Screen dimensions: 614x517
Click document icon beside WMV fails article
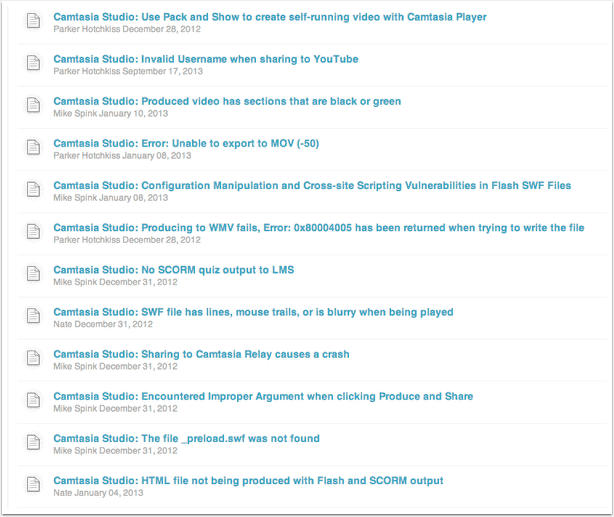[33, 231]
